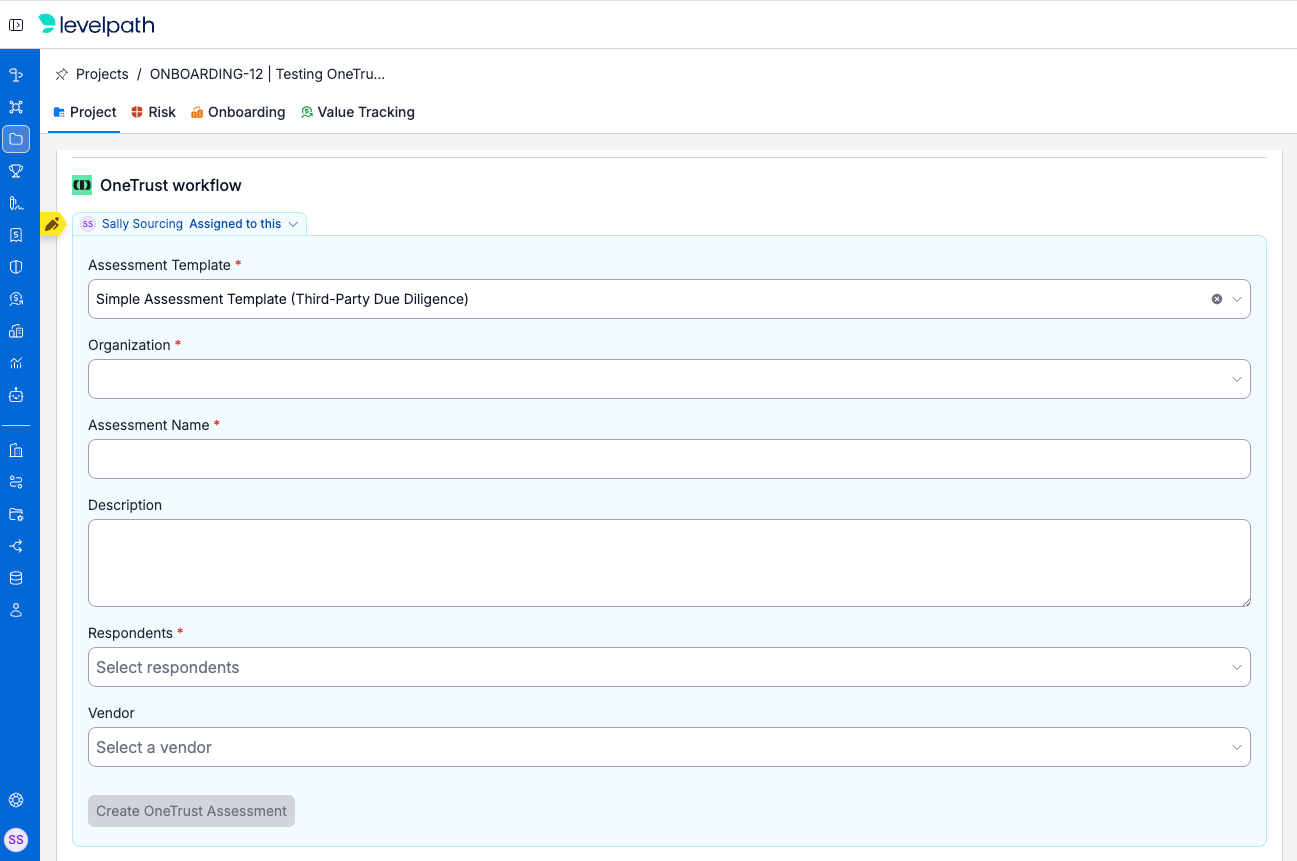Open the lifebuoy help icon in the sidebar
The image size is (1297, 861).
click(16, 800)
